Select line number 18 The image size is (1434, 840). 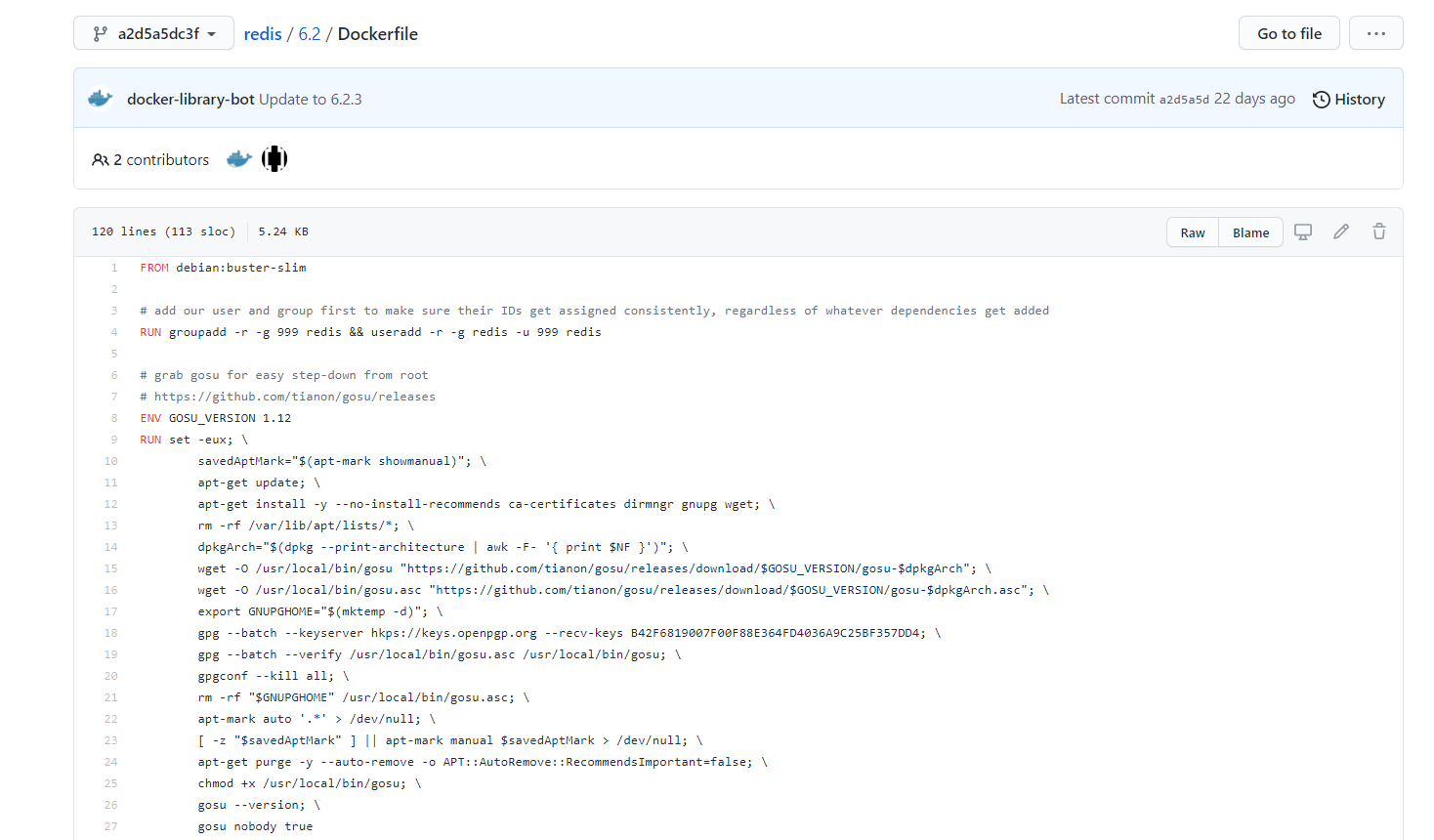110,633
